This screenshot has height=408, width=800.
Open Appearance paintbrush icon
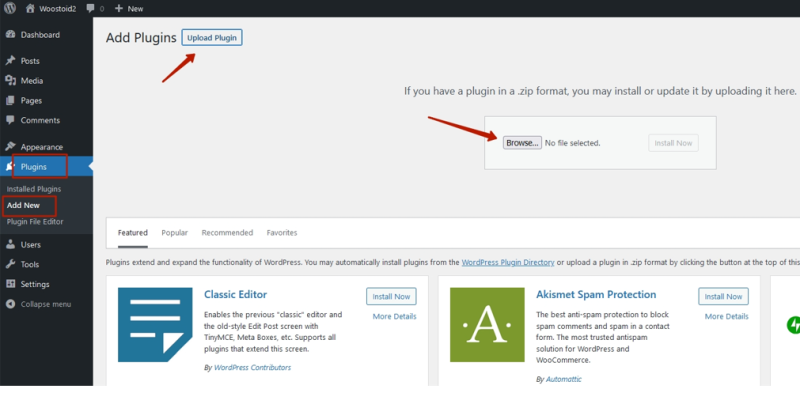click(x=10, y=147)
